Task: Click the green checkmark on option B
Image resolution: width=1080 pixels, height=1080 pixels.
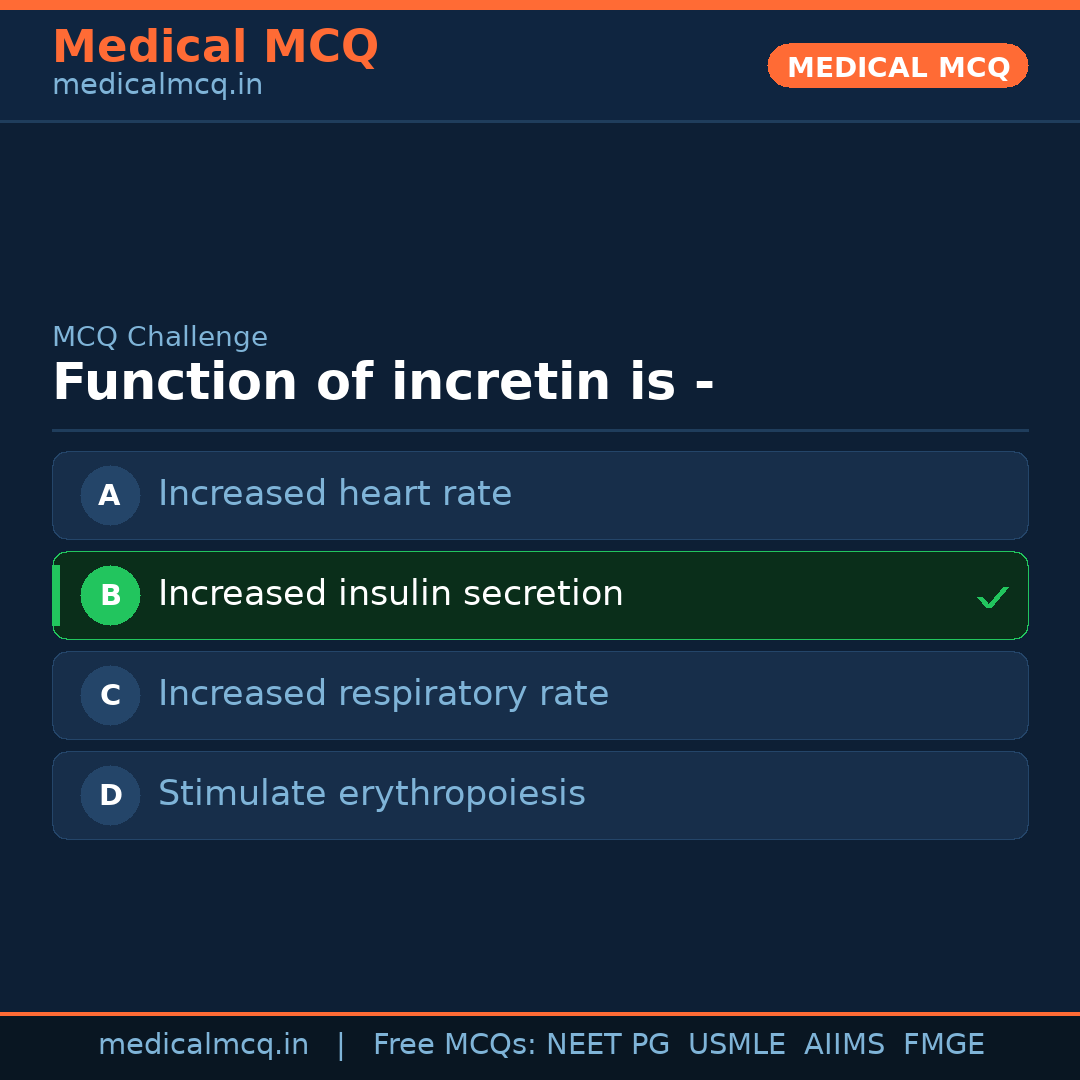Action: click(x=992, y=597)
